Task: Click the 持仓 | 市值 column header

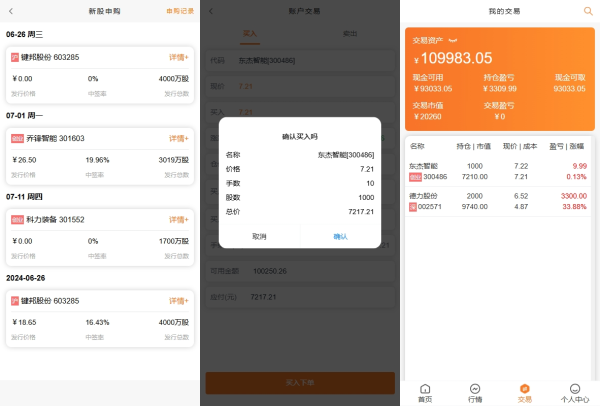Action: click(473, 146)
